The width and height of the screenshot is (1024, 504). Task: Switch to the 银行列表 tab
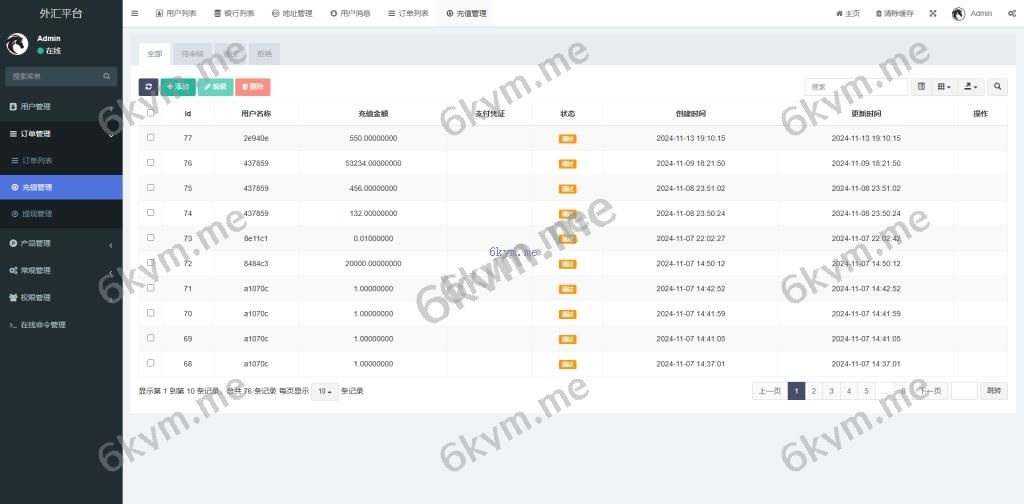tap(234, 14)
